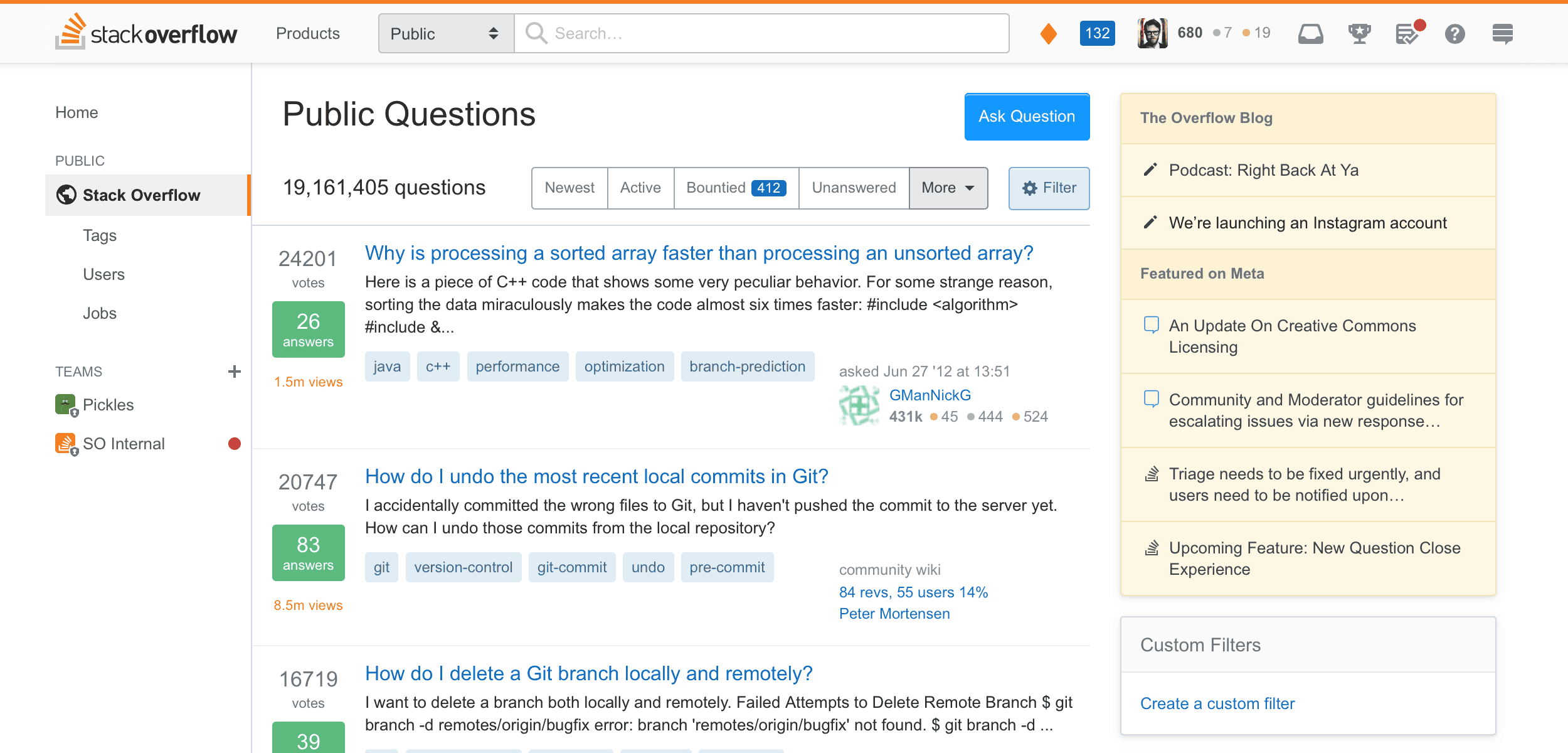Click the Ask Question button
The width and height of the screenshot is (1568, 753).
1027,117
